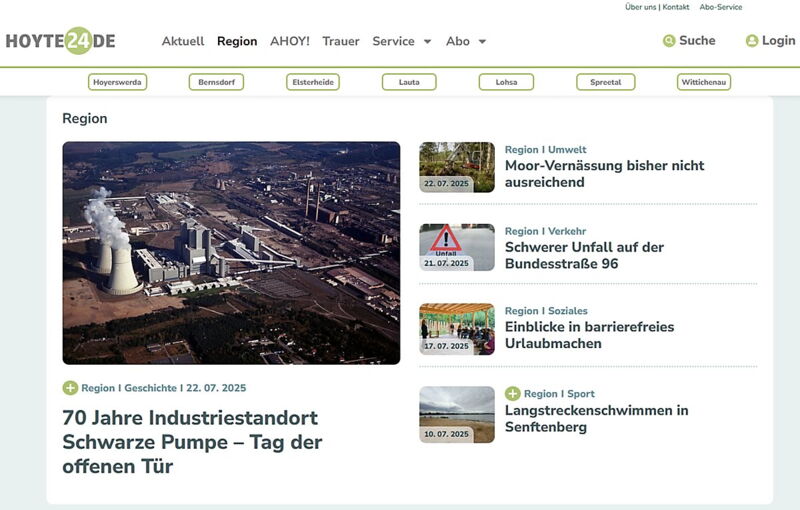Click the green plus icon beside Region I Geschichte
Screen dimensions: 800x510
70,388
